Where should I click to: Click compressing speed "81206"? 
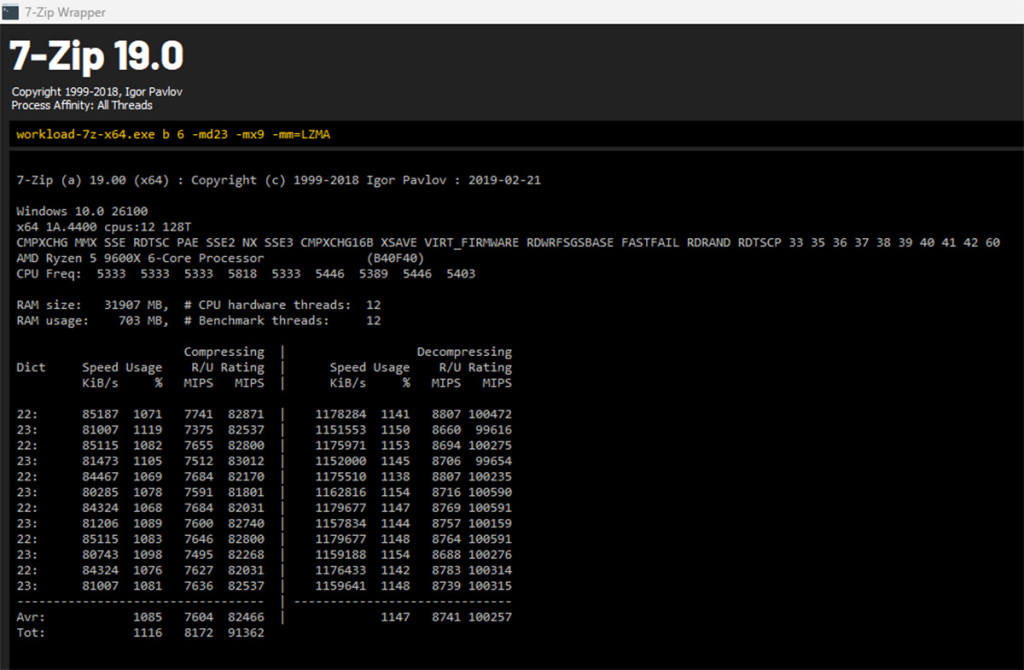click(x=101, y=524)
